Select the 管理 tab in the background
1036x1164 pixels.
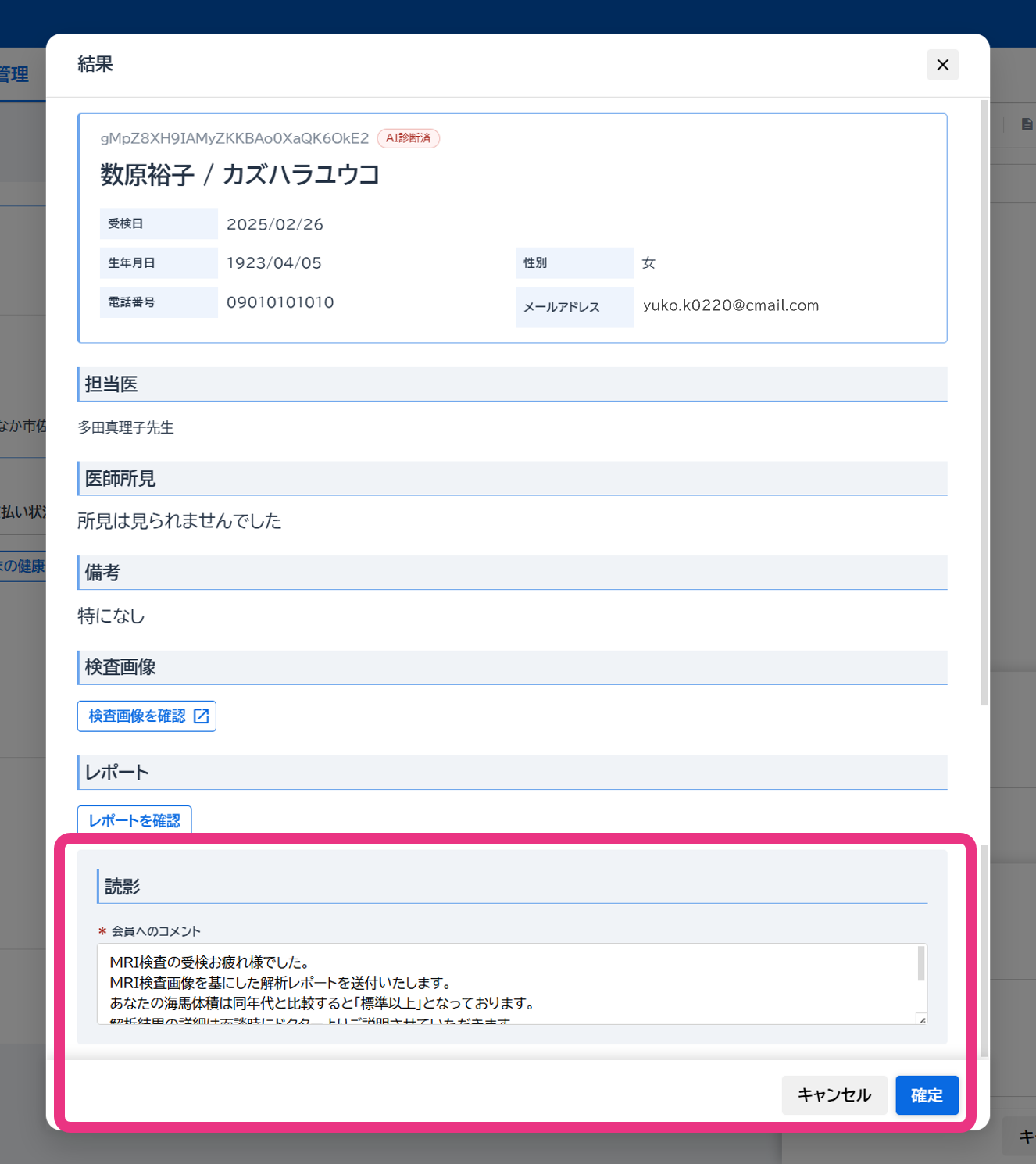click(x=14, y=75)
